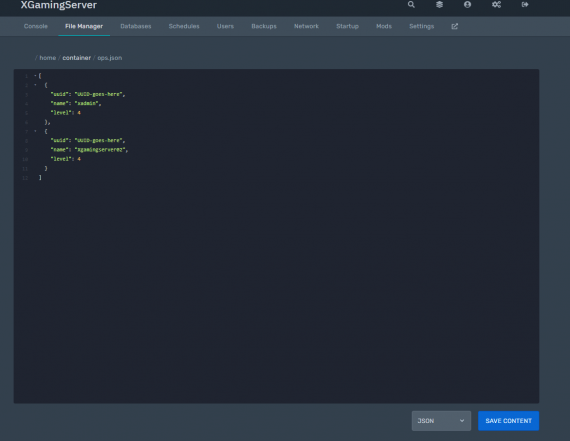Open the account profile icon
This screenshot has width=570, height=441.
click(467, 5)
